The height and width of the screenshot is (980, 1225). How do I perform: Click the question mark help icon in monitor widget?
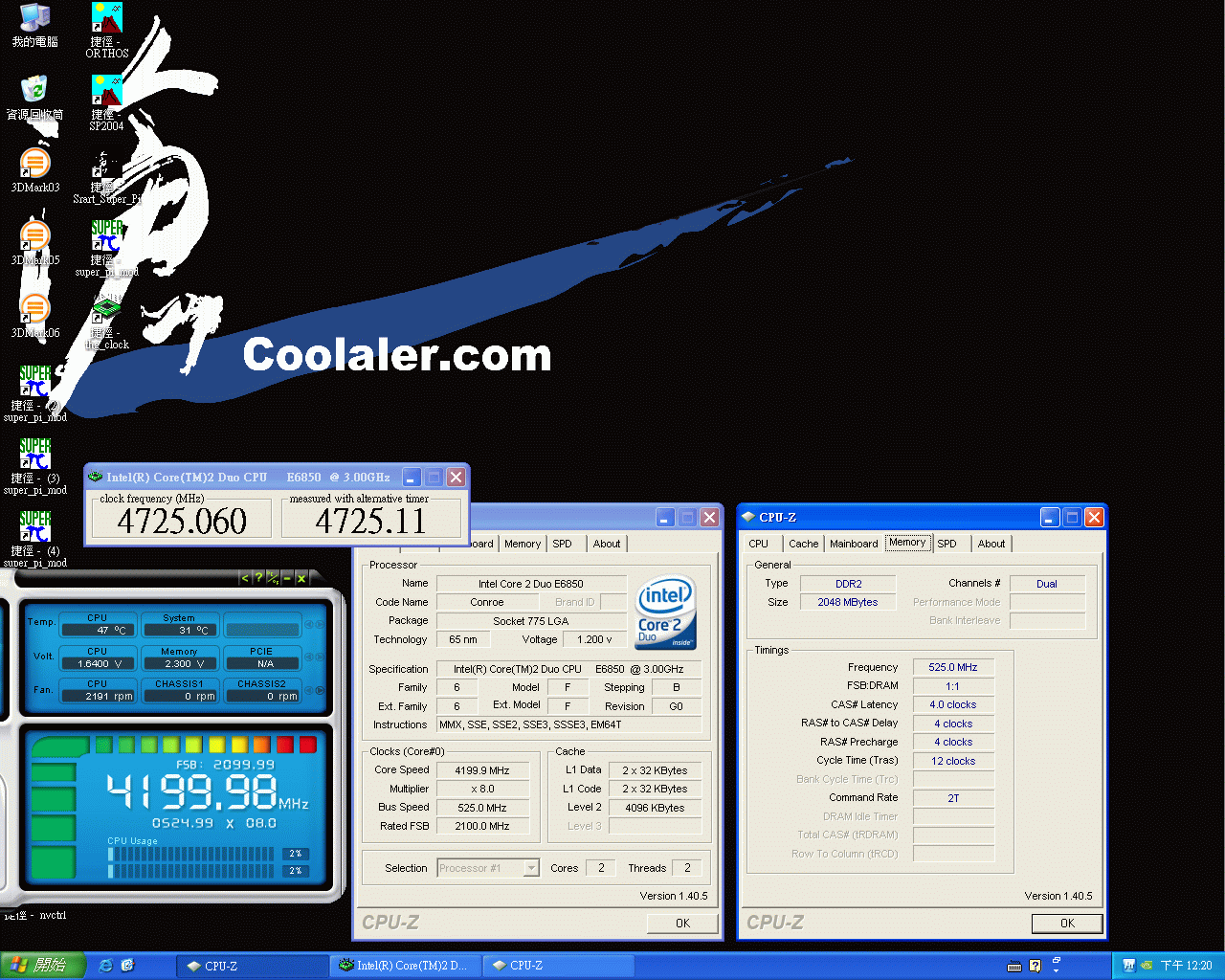point(258,578)
